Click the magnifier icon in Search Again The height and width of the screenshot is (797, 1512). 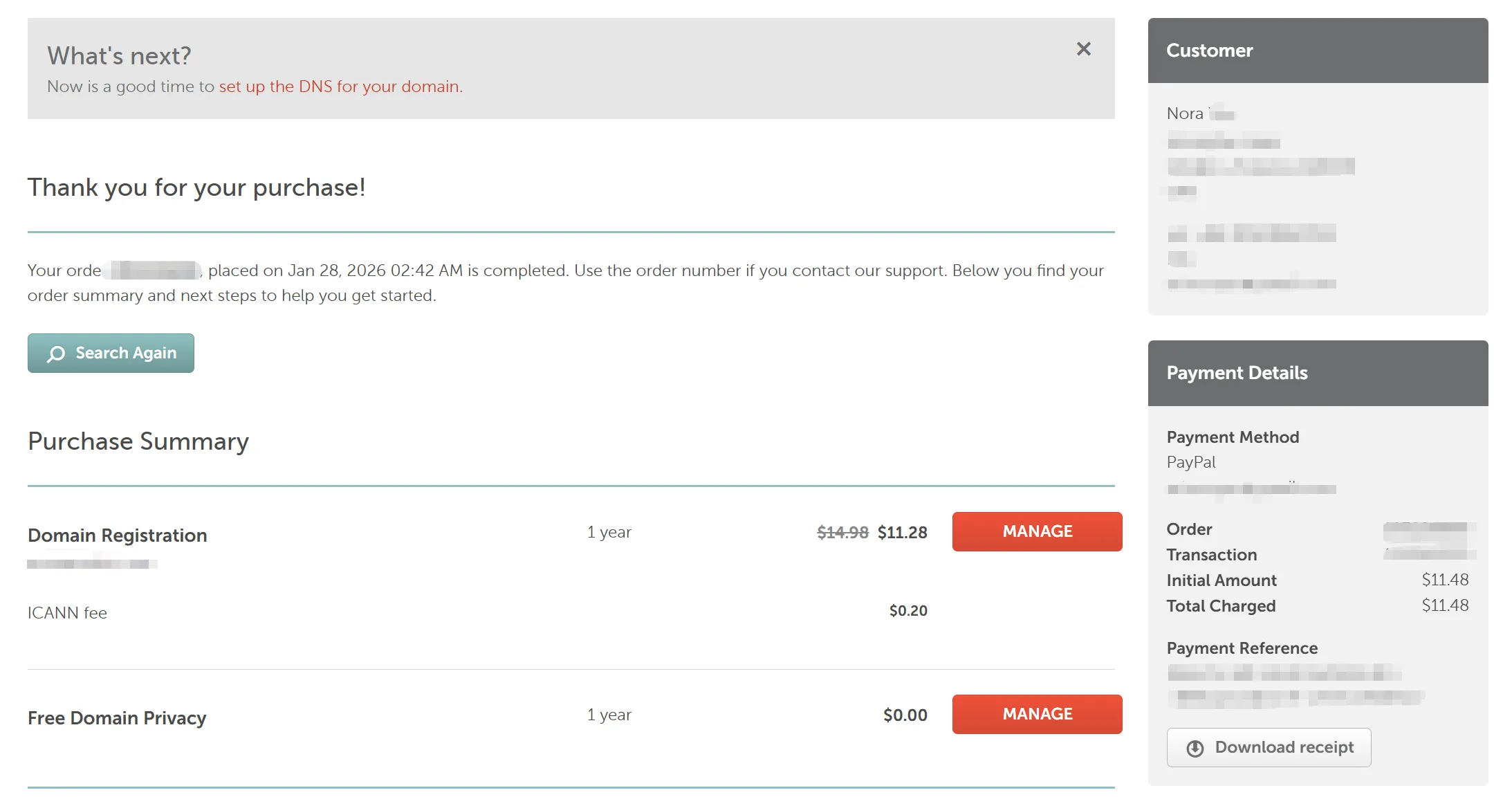[x=56, y=354]
